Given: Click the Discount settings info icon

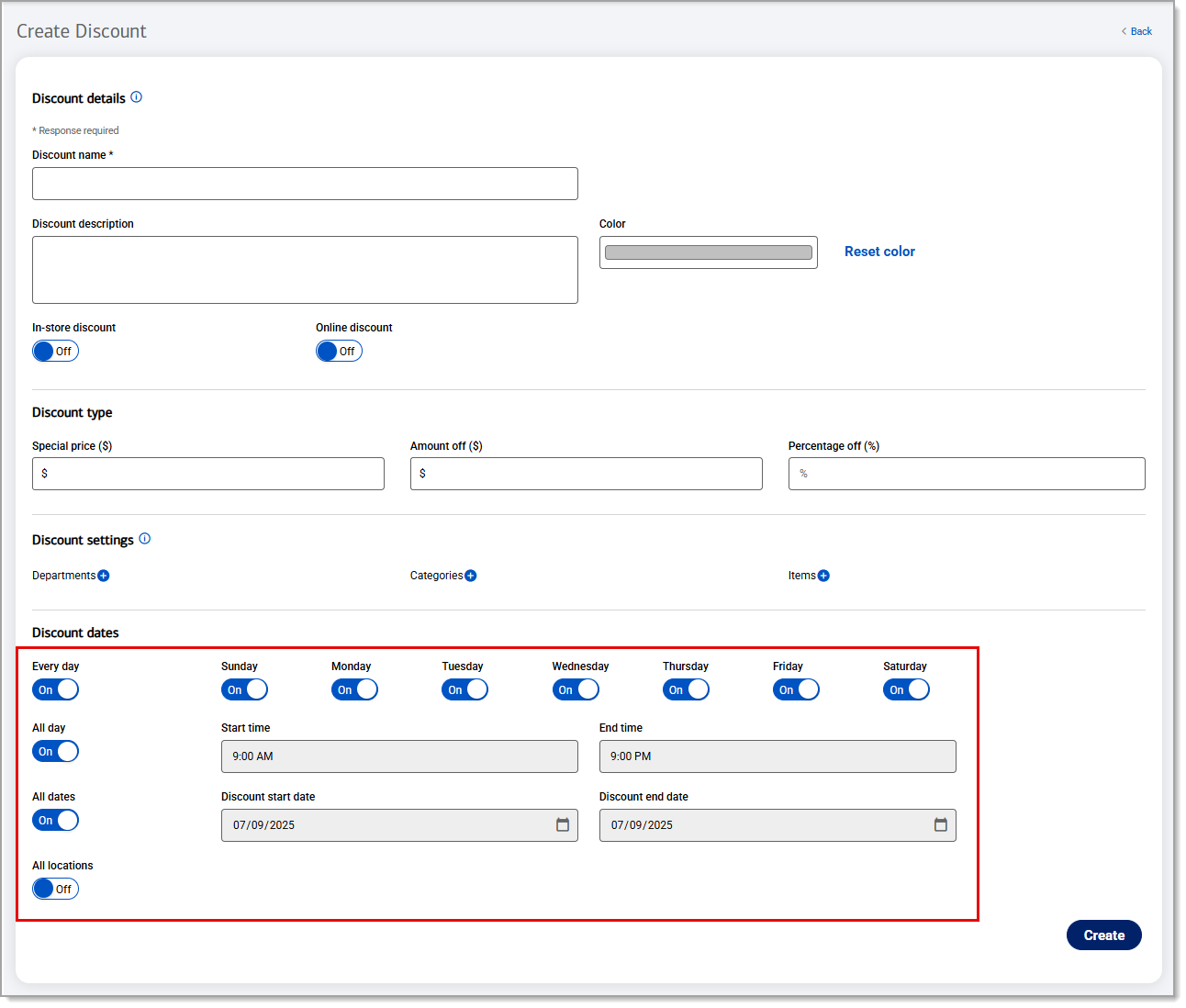Looking at the screenshot, I should (145, 539).
